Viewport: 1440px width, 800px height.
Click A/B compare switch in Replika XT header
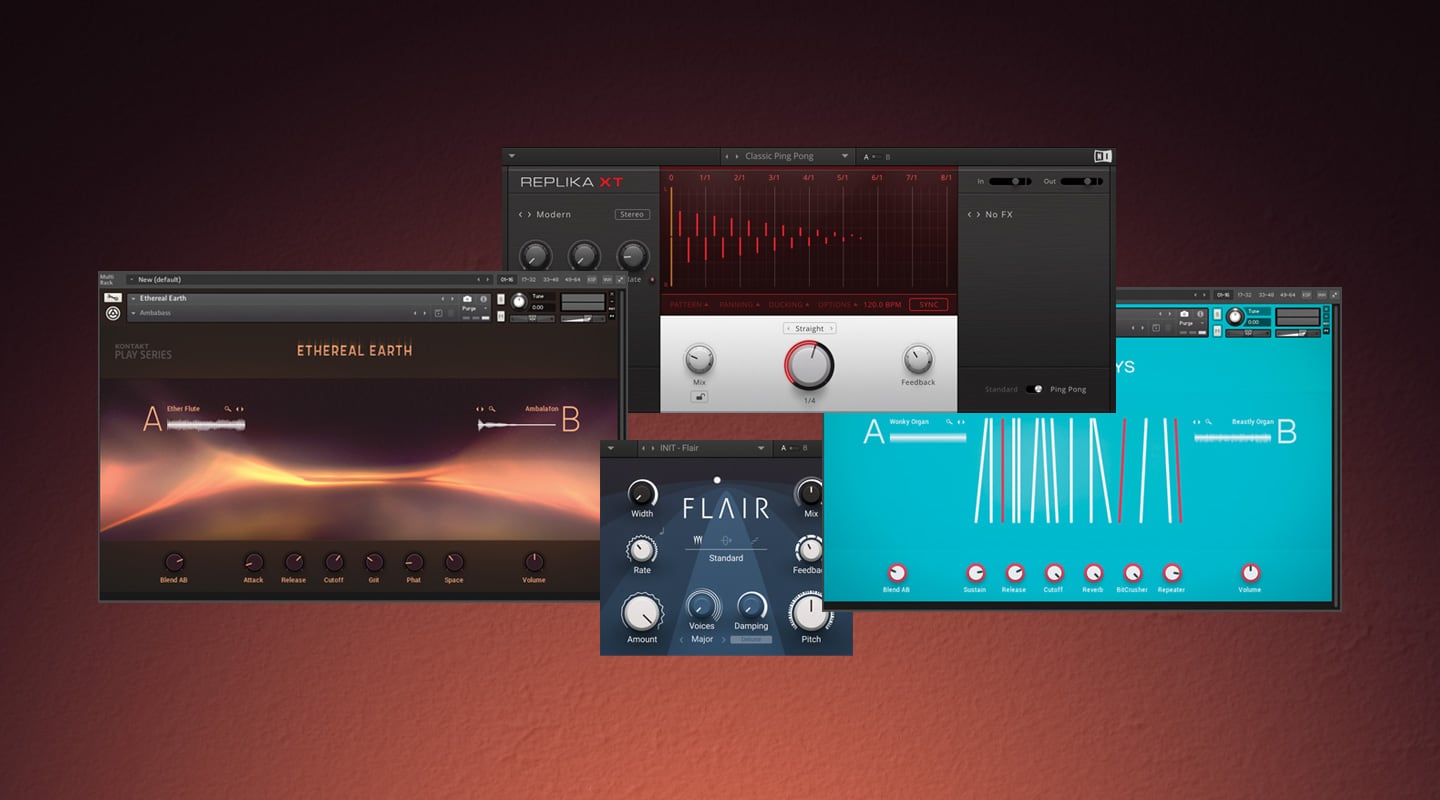click(x=877, y=157)
